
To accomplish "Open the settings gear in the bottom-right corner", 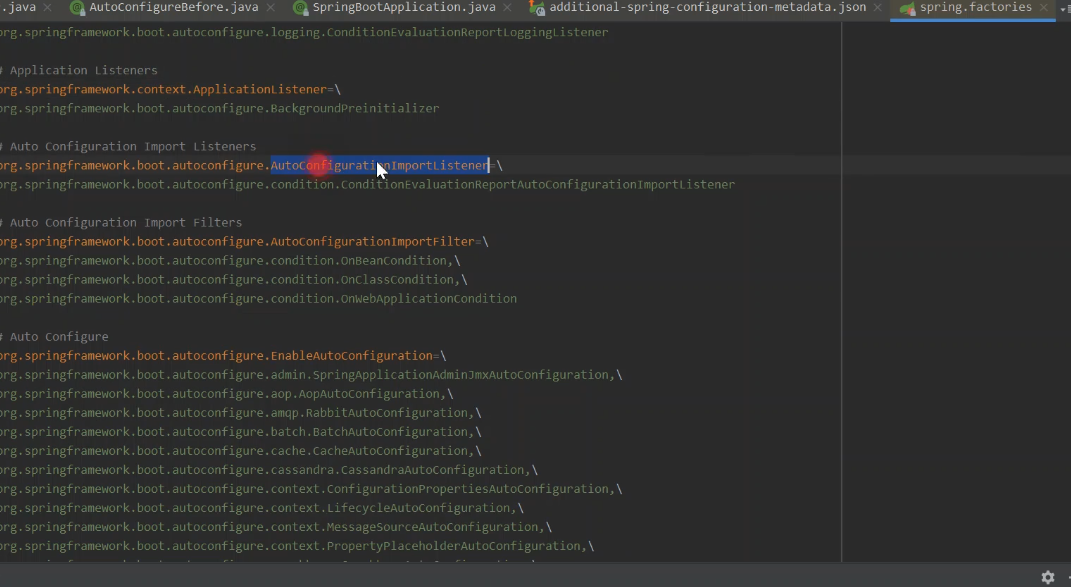I will click(1048, 577).
